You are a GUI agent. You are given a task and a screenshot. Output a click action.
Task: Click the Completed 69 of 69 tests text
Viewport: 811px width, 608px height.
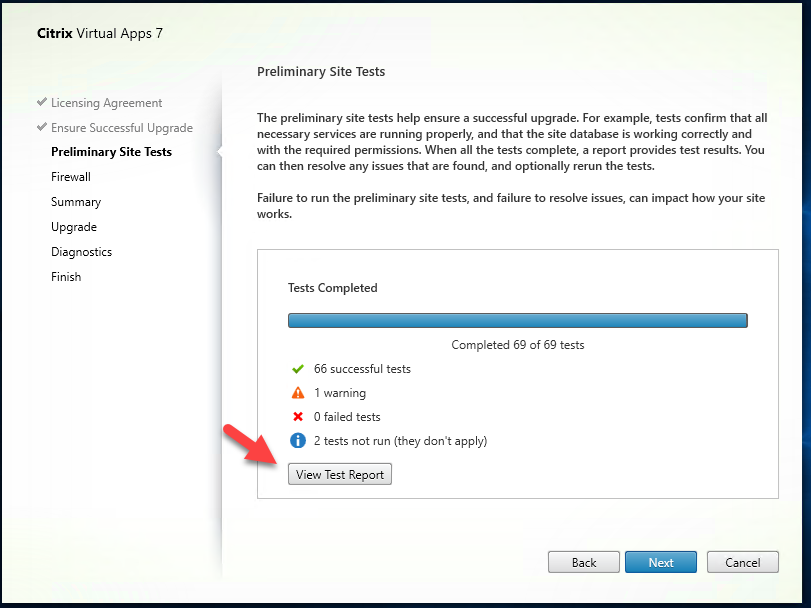518,345
